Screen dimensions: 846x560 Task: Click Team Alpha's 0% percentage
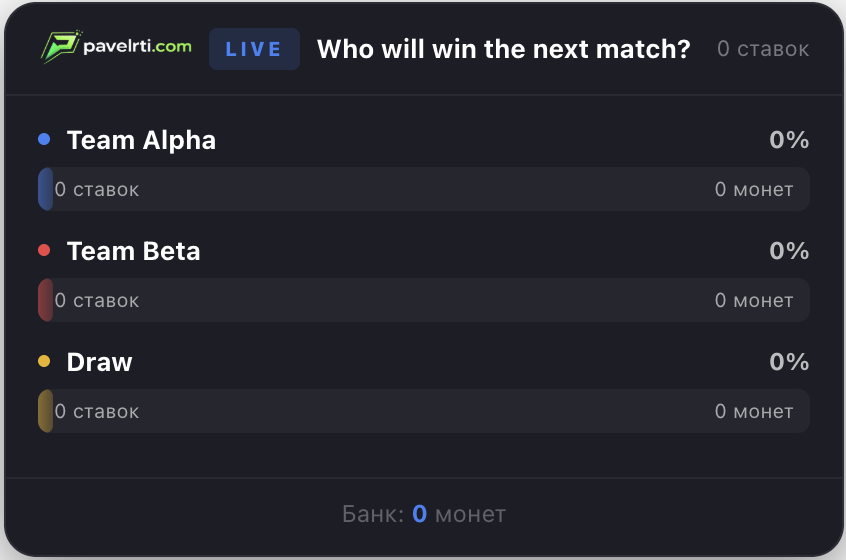click(789, 140)
